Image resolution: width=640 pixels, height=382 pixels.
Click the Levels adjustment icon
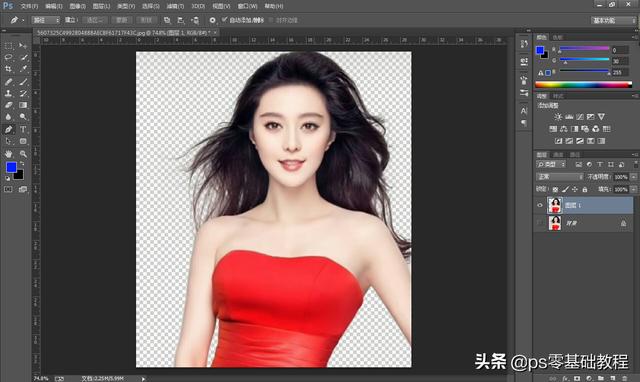click(x=569, y=117)
